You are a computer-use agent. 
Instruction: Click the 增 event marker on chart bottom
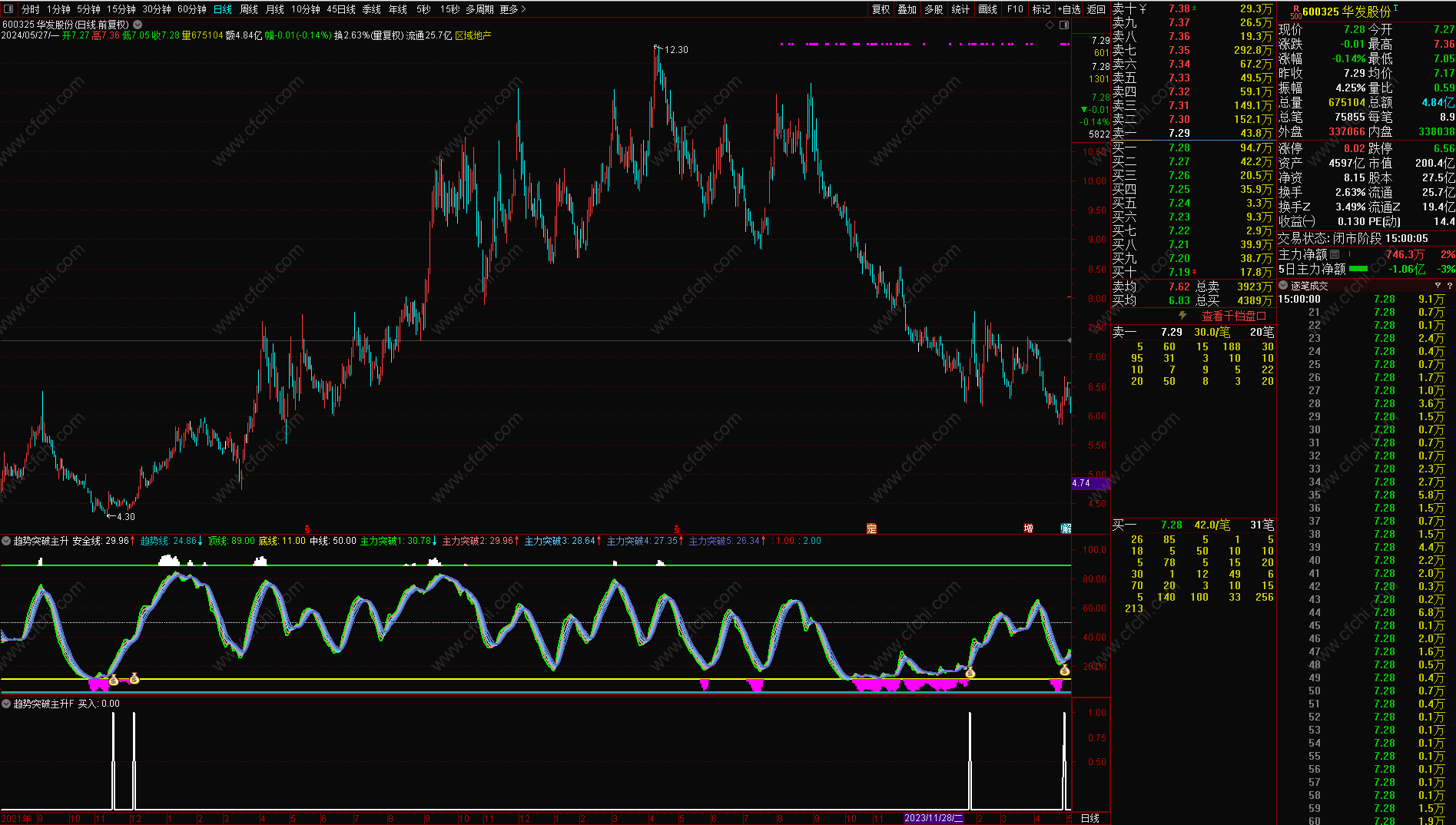pyautogui.click(x=1028, y=528)
